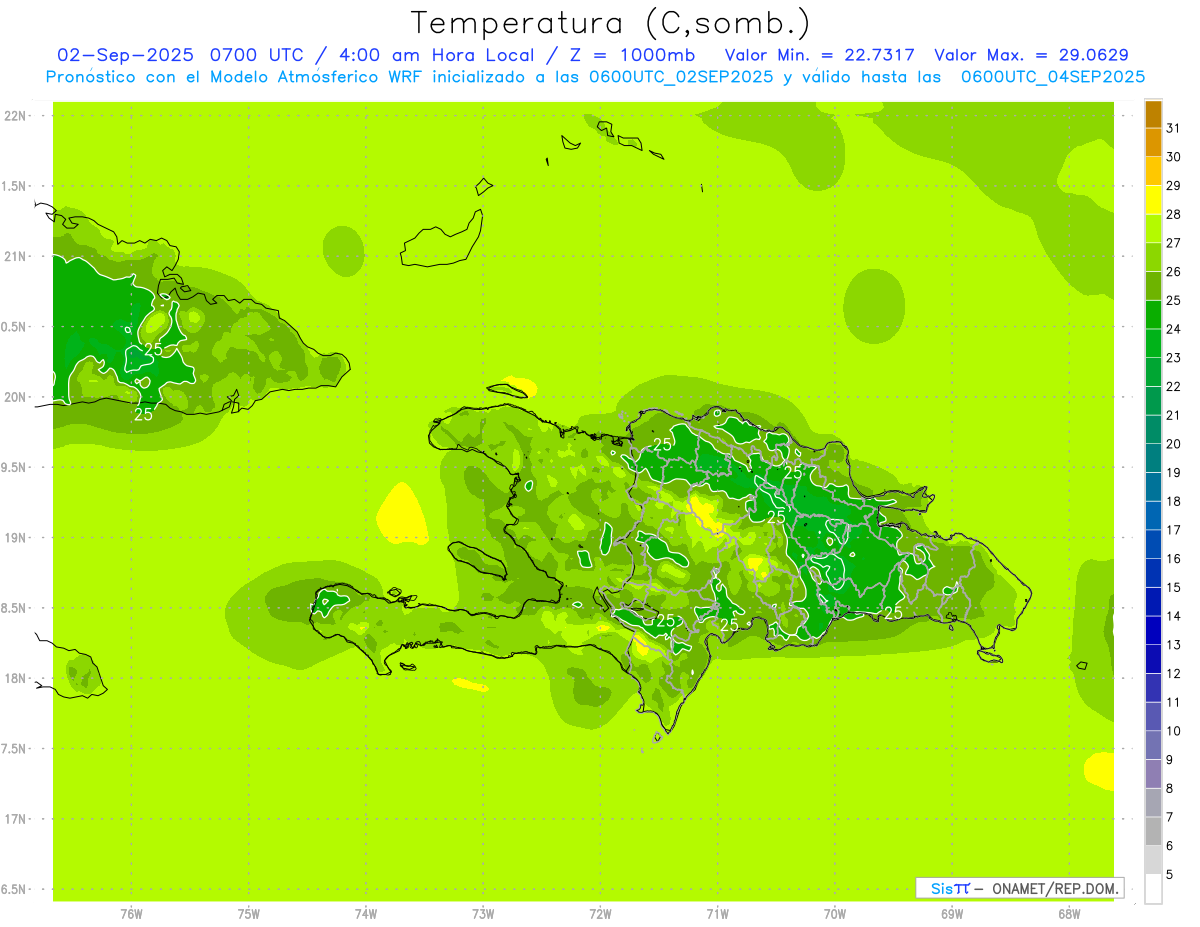Click the 1.5N latitude tick label

point(16,186)
